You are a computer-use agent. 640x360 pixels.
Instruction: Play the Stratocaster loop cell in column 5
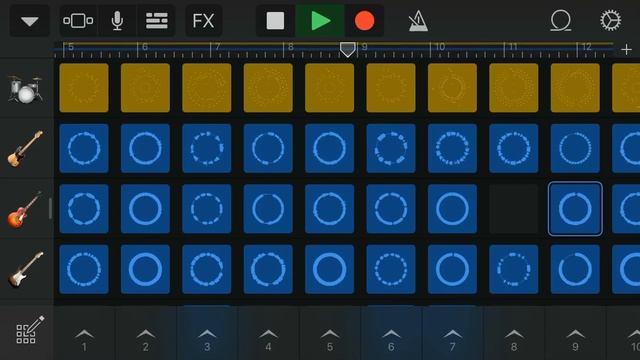point(330,269)
